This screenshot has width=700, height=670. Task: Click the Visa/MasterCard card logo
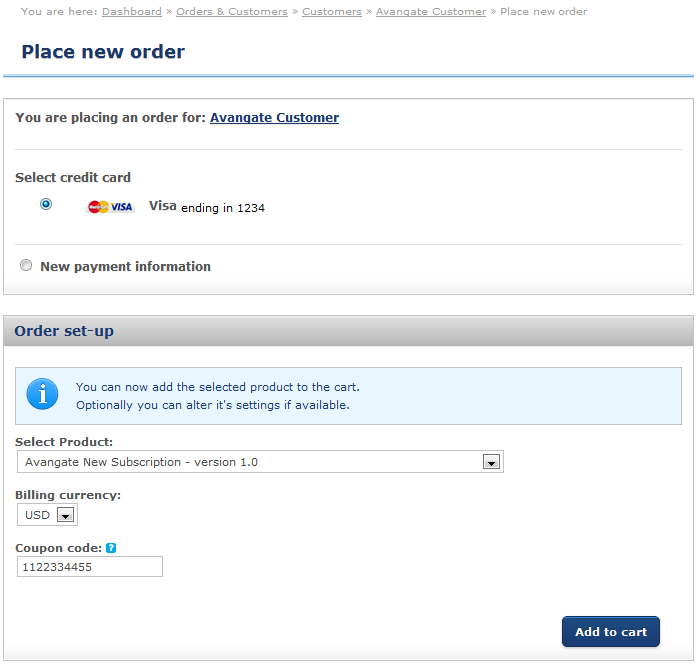tap(110, 207)
